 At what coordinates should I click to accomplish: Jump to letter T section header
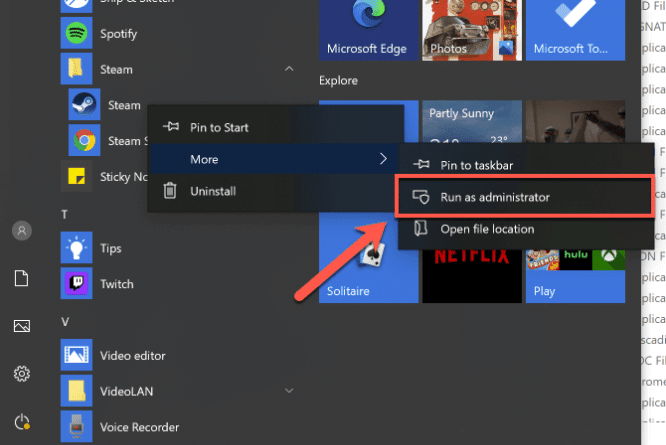(65, 214)
